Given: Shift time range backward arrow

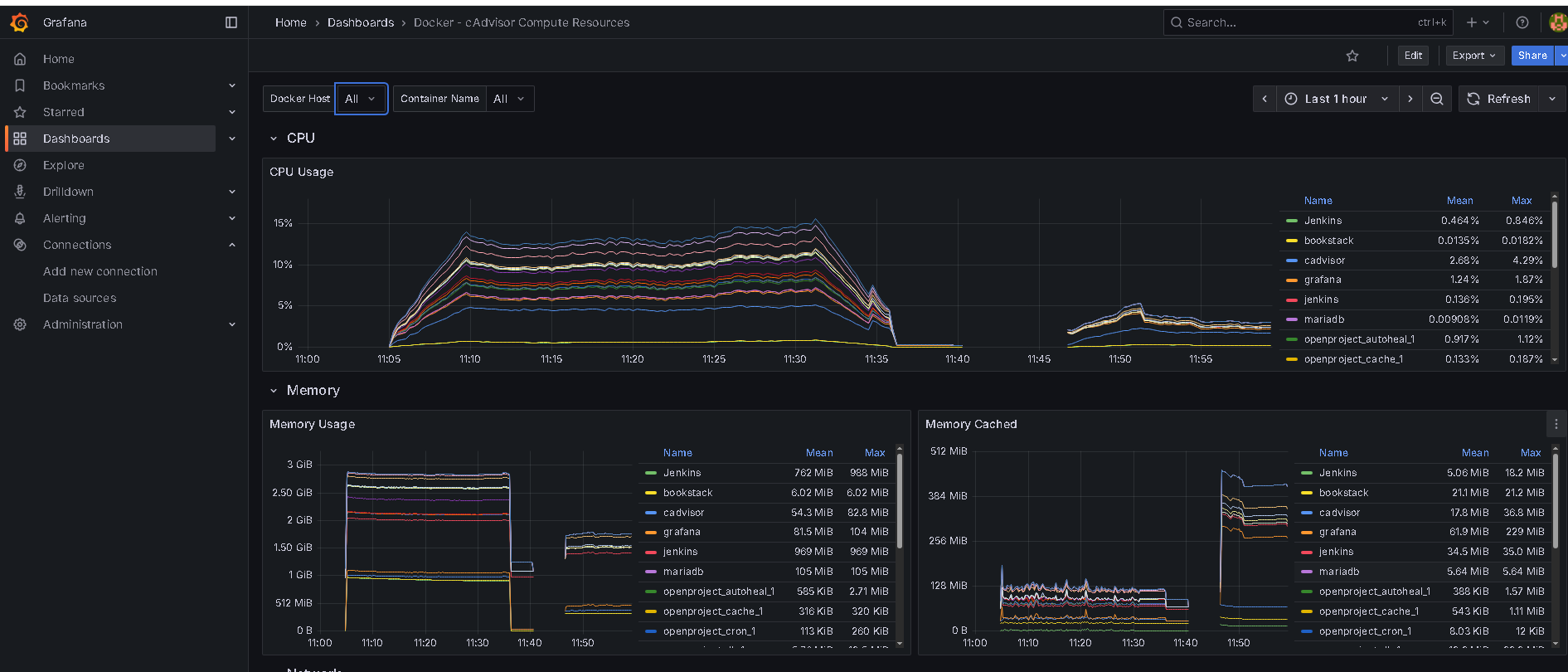Looking at the screenshot, I should tap(1265, 99).
